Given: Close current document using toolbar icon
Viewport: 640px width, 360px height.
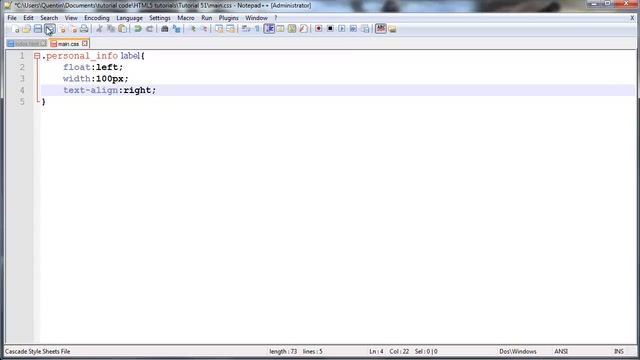Looking at the screenshot, I should (x=62, y=29).
